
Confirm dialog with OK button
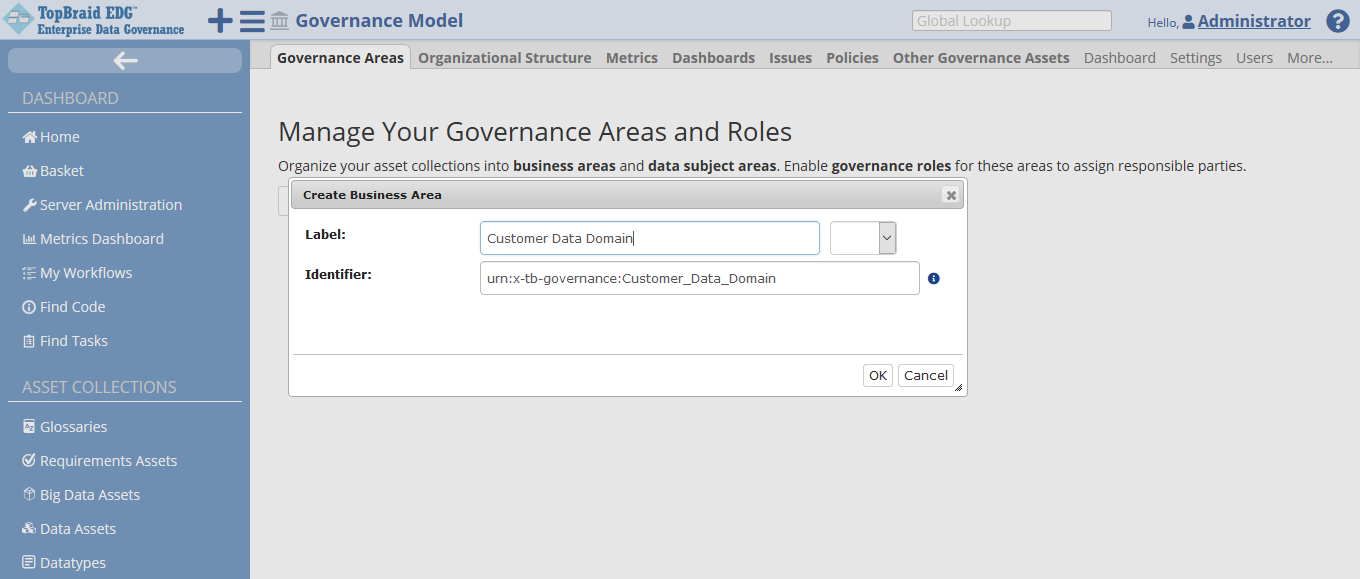[877, 375]
